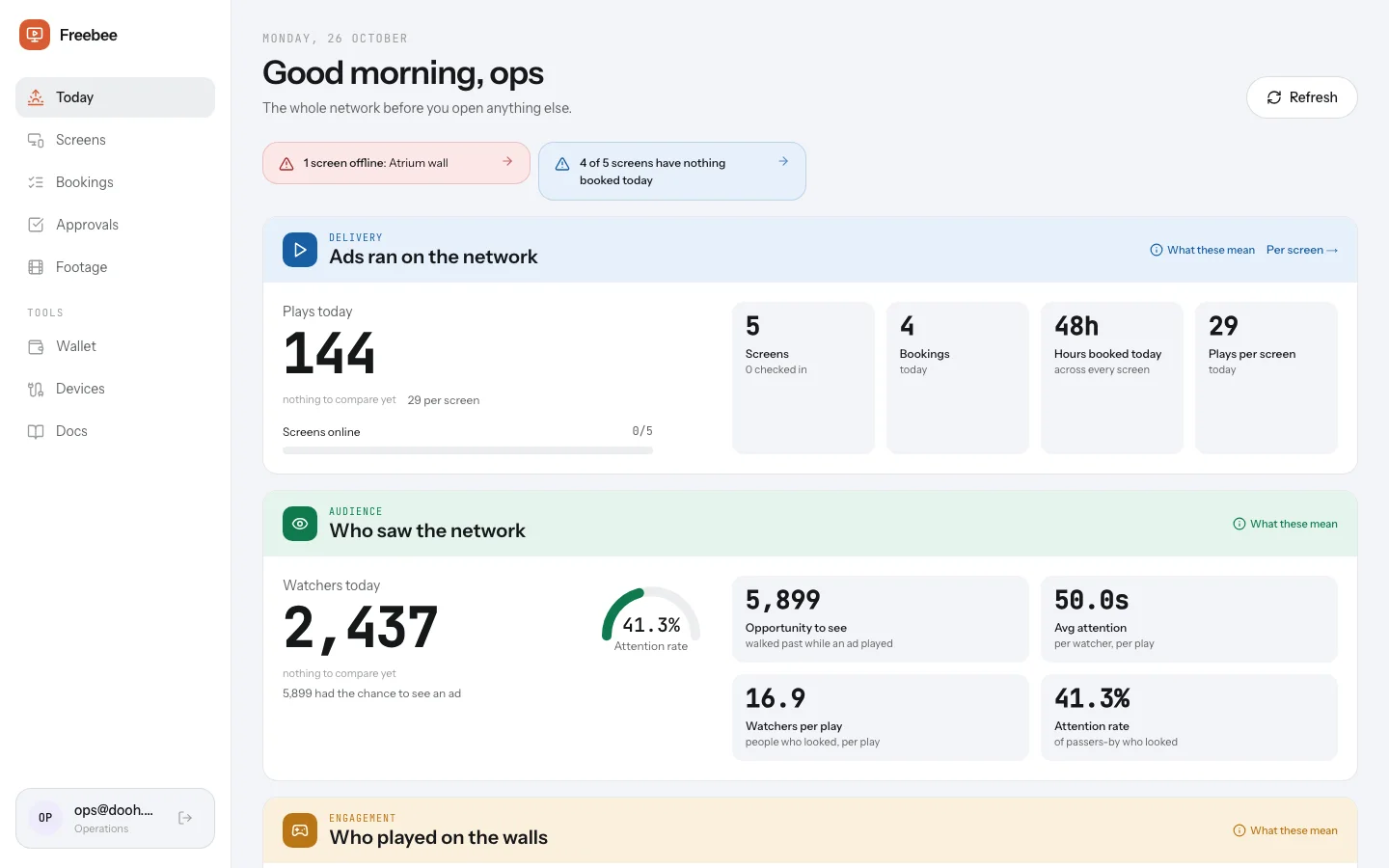
Task: Click the '4 Bookings today' card
Action: [x=958, y=378]
